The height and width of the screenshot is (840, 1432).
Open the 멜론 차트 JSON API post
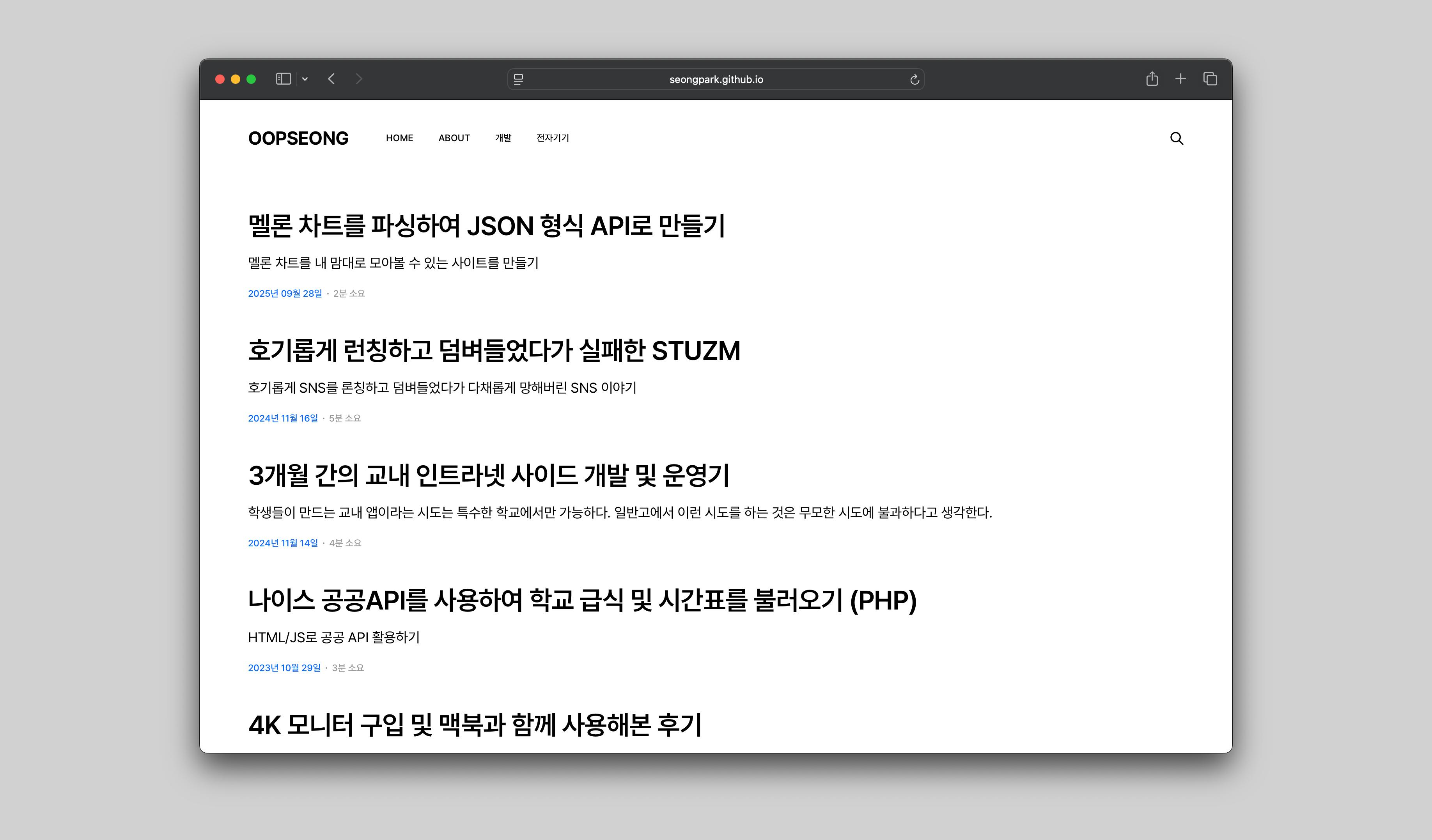tap(486, 226)
